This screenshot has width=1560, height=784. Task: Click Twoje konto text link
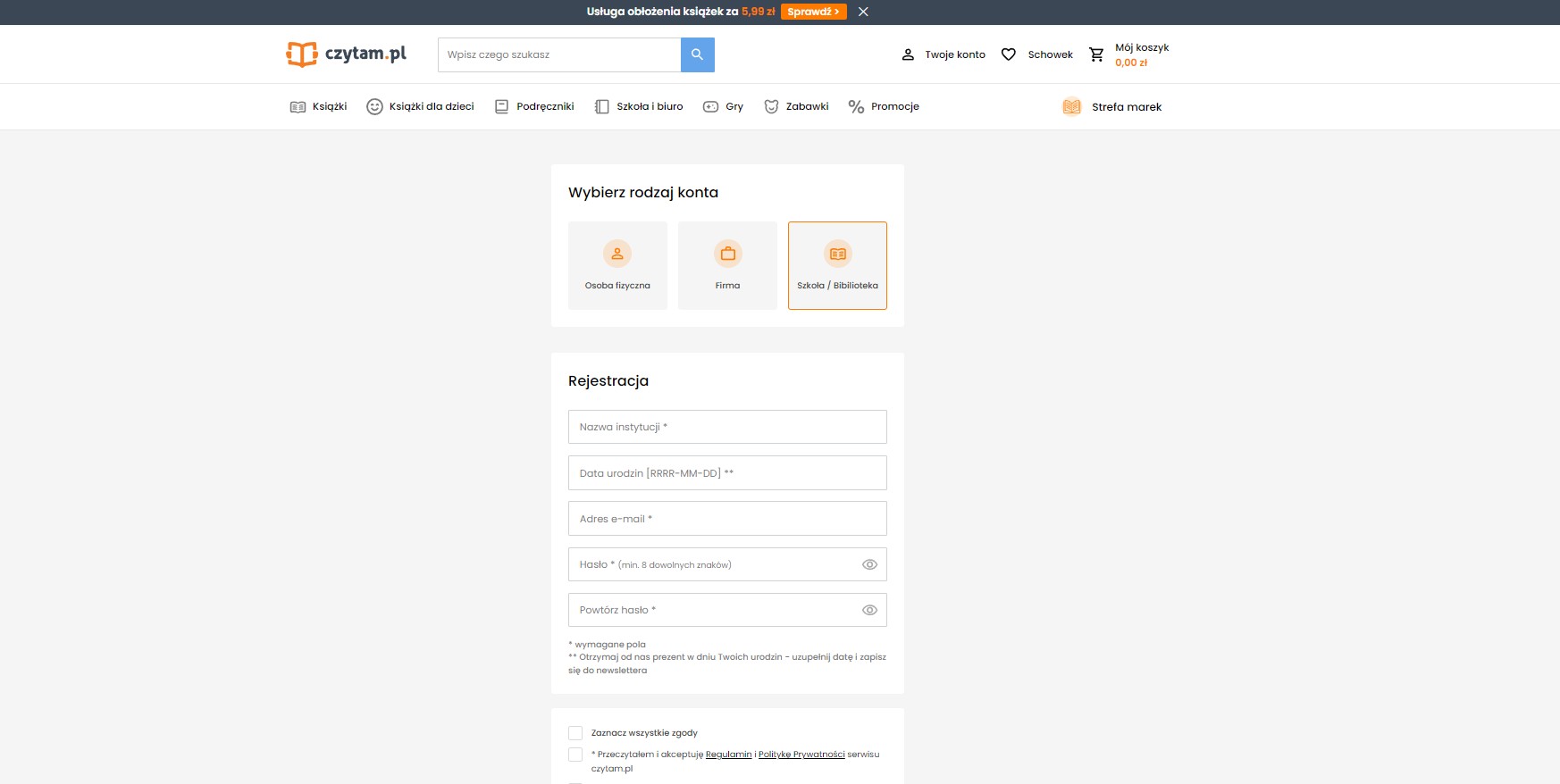955,54
